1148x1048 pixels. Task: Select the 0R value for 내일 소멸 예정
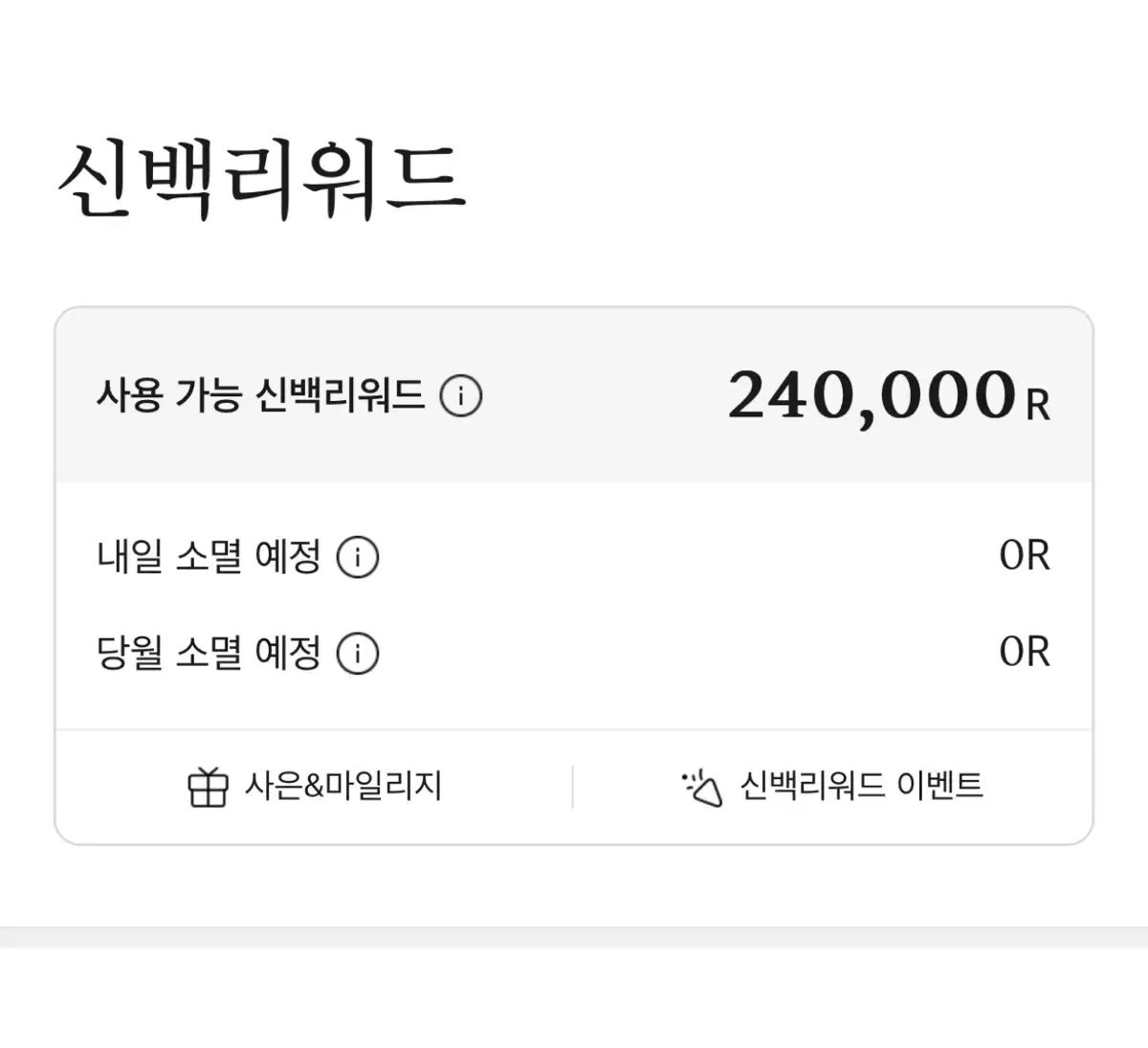point(1024,556)
